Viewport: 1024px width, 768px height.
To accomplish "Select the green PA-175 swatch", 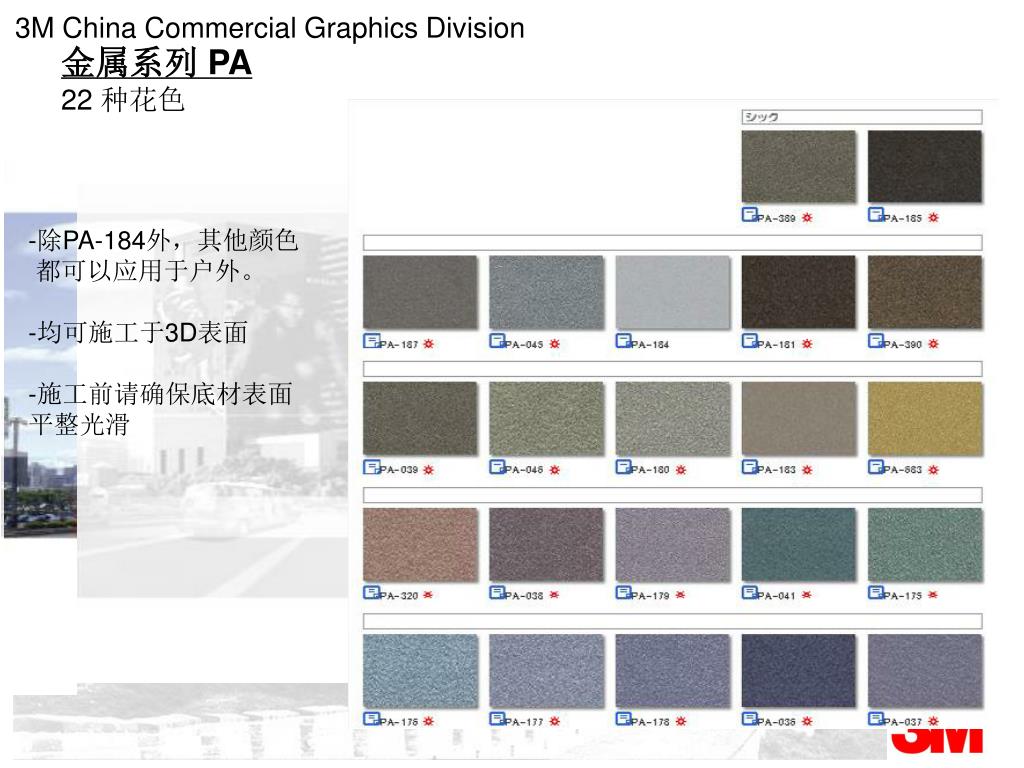I will (925, 545).
